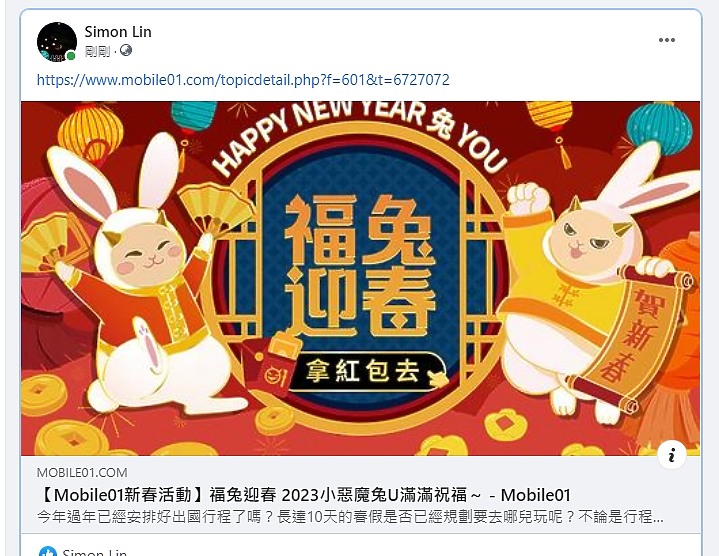Click Simon Lin name in reactions row
This screenshot has width=719, height=556.
click(94, 552)
